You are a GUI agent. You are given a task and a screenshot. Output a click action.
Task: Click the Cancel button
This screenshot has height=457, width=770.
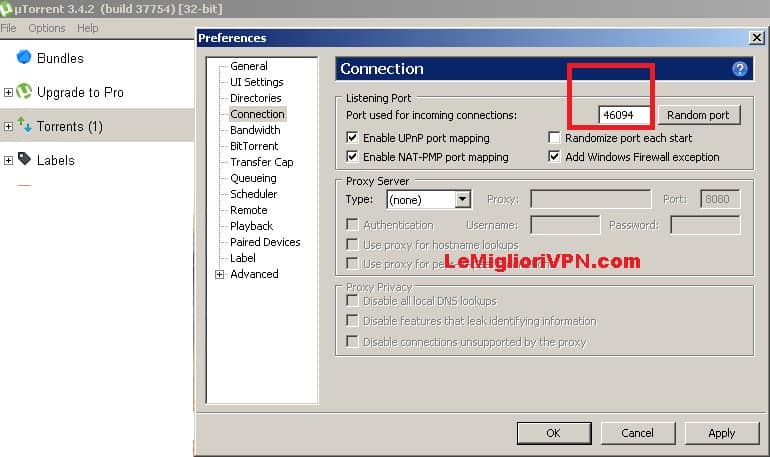pos(637,433)
